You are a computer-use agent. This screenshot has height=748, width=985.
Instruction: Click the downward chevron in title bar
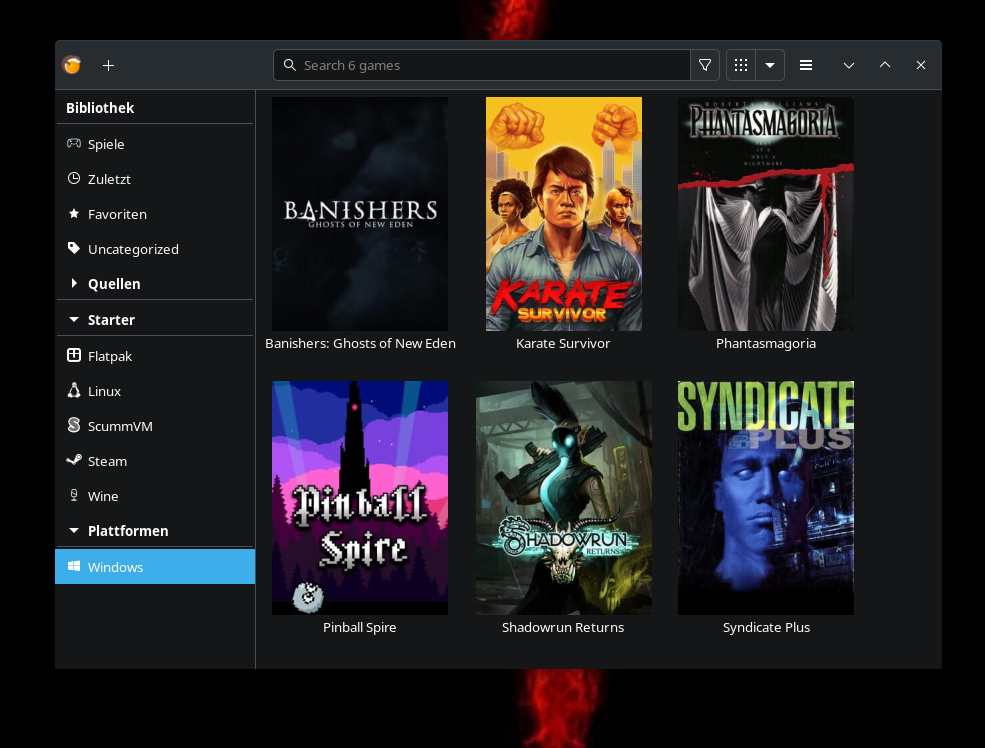point(849,65)
